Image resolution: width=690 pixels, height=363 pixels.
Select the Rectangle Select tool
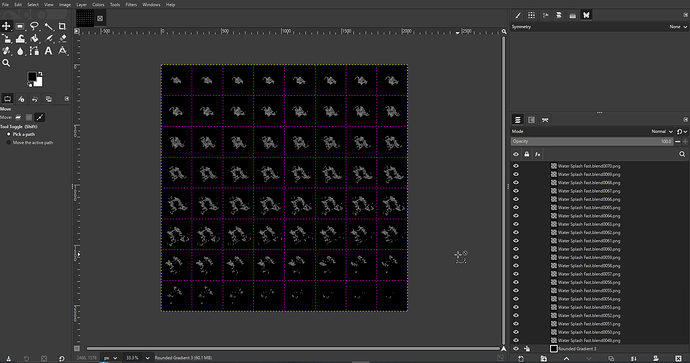[x=20, y=26]
